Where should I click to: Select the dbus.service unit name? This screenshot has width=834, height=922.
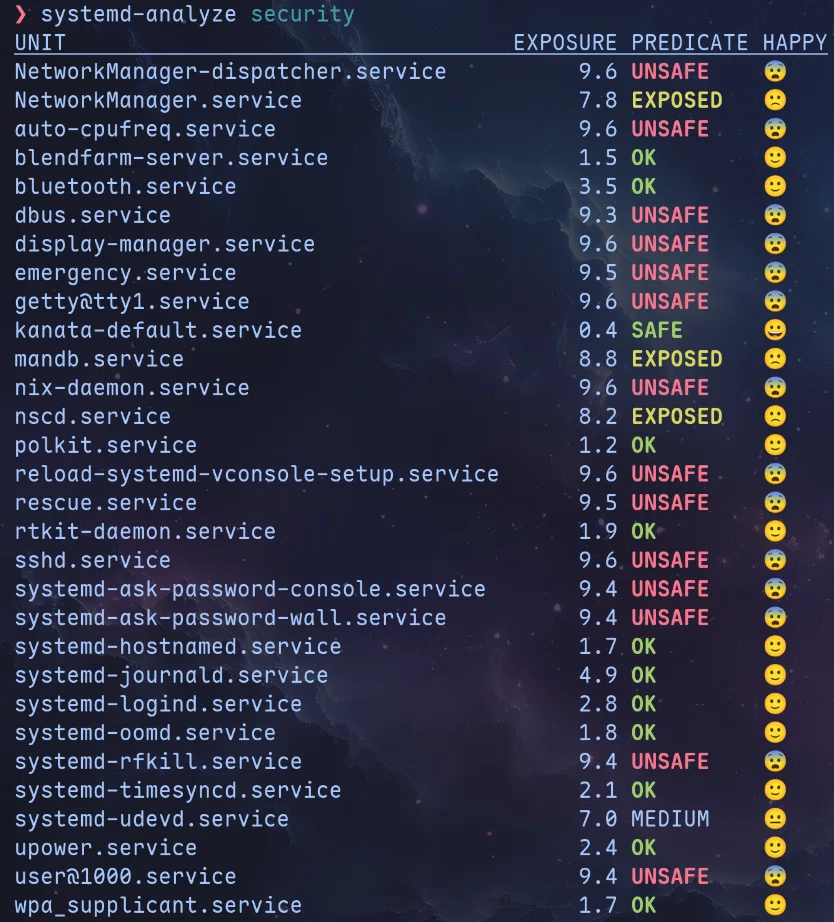(x=93, y=216)
